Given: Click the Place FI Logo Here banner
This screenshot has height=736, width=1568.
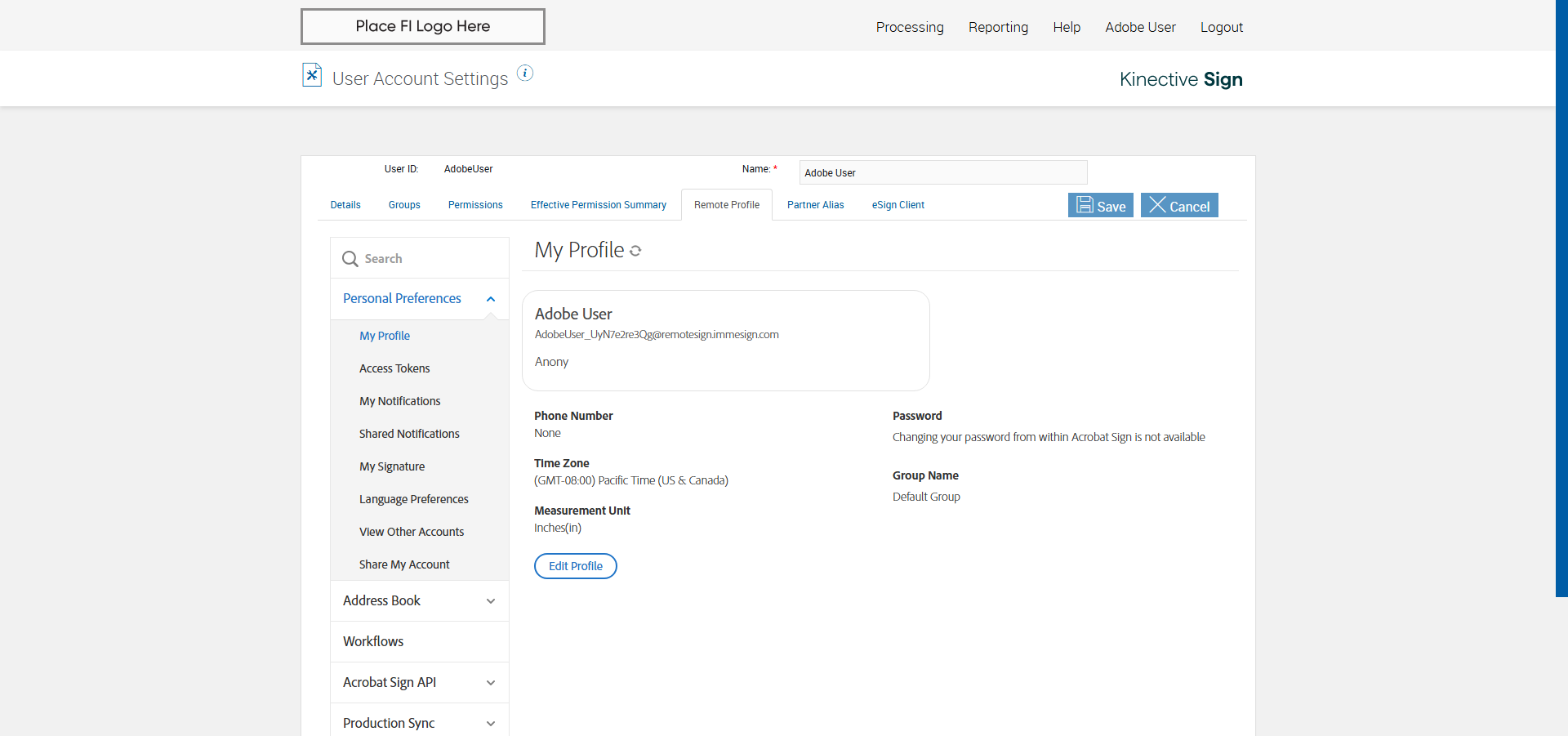Looking at the screenshot, I should 423,26.
